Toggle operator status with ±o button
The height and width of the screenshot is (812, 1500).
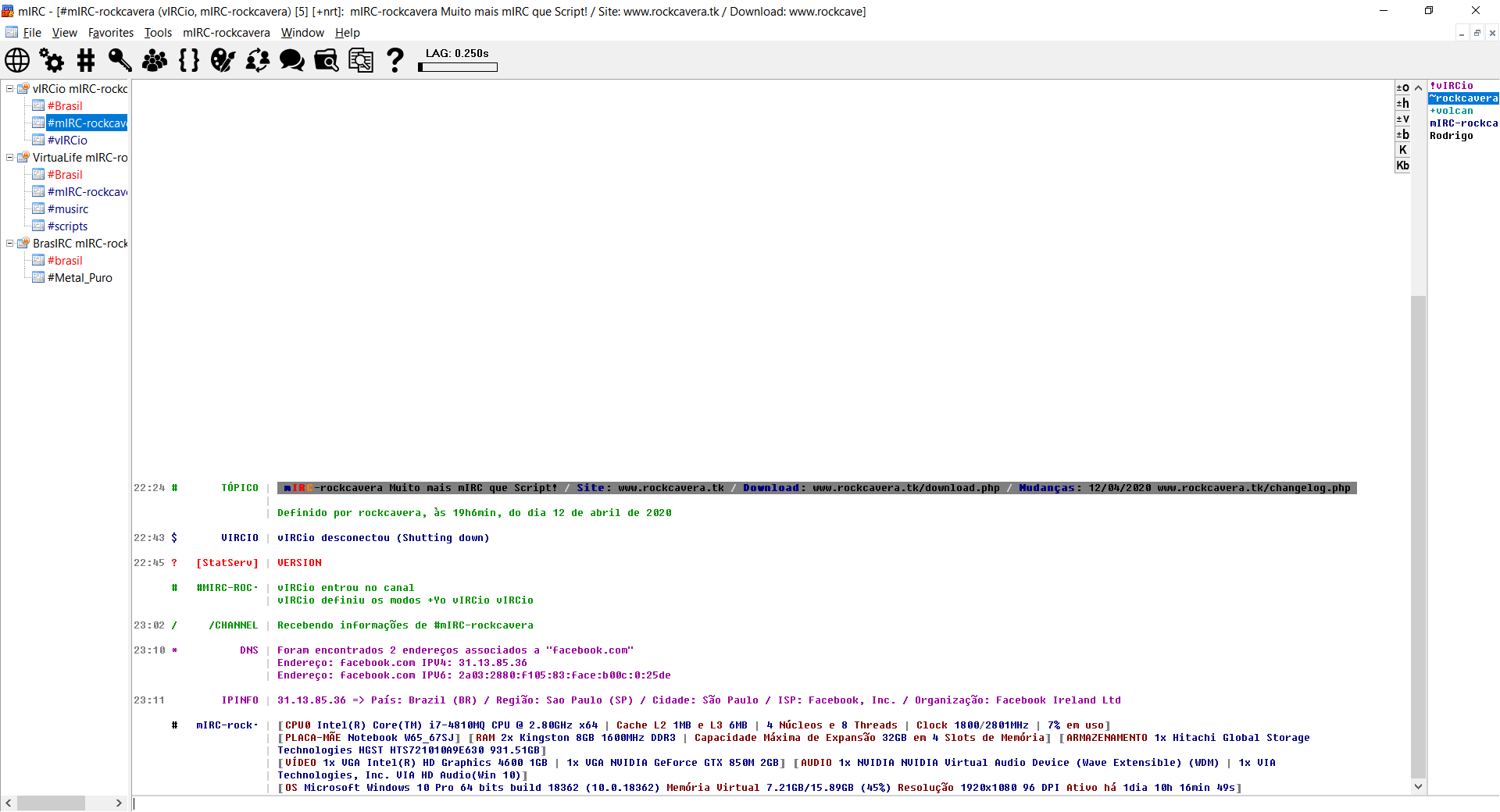[1402, 87]
